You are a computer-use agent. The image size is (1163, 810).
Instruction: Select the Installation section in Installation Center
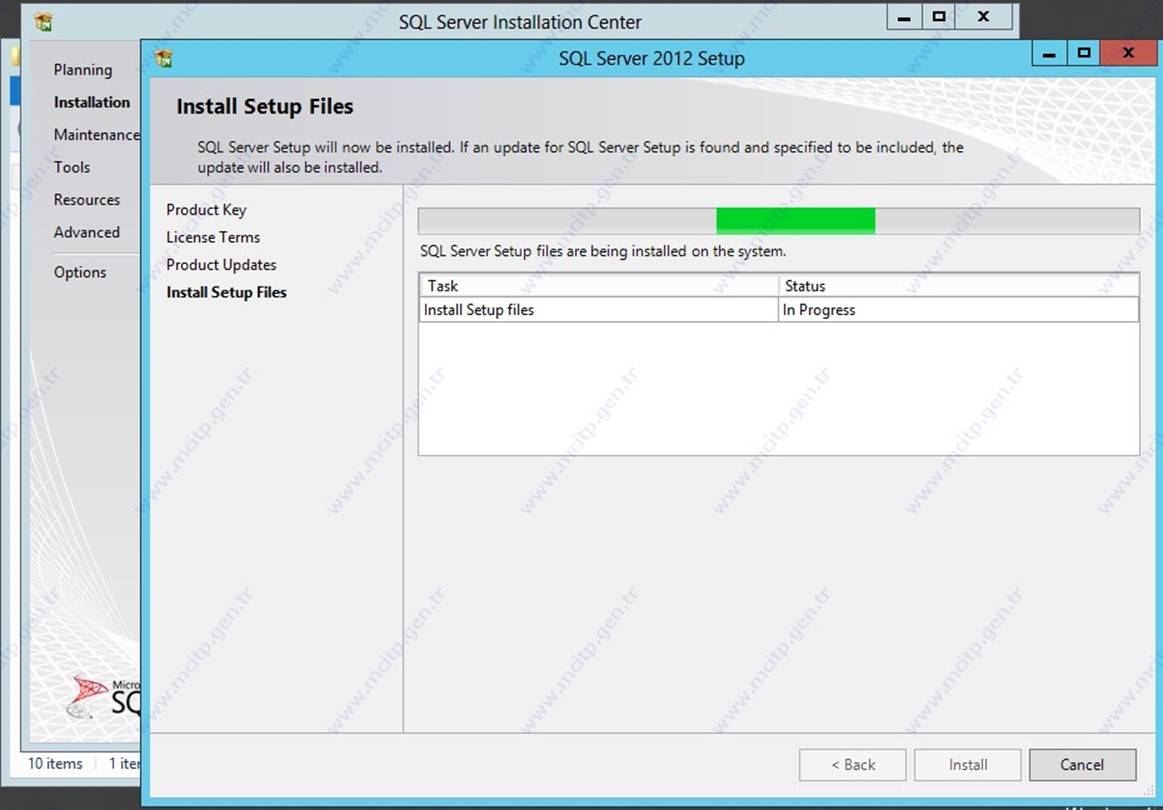92,102
